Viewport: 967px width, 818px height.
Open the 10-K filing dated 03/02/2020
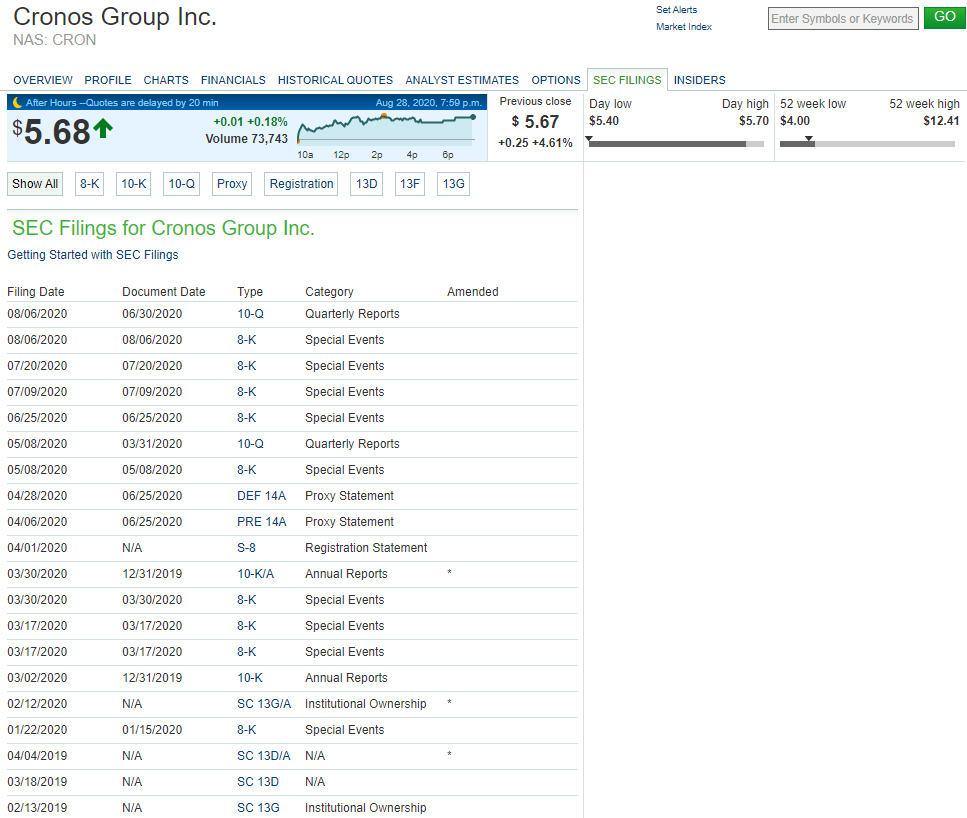point(250,678)
